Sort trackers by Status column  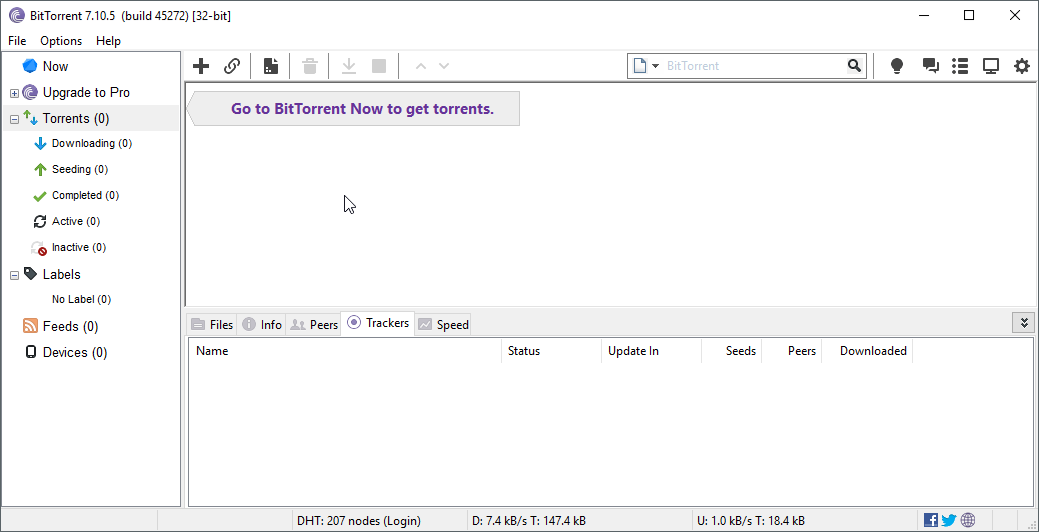[x=551, y=350]
